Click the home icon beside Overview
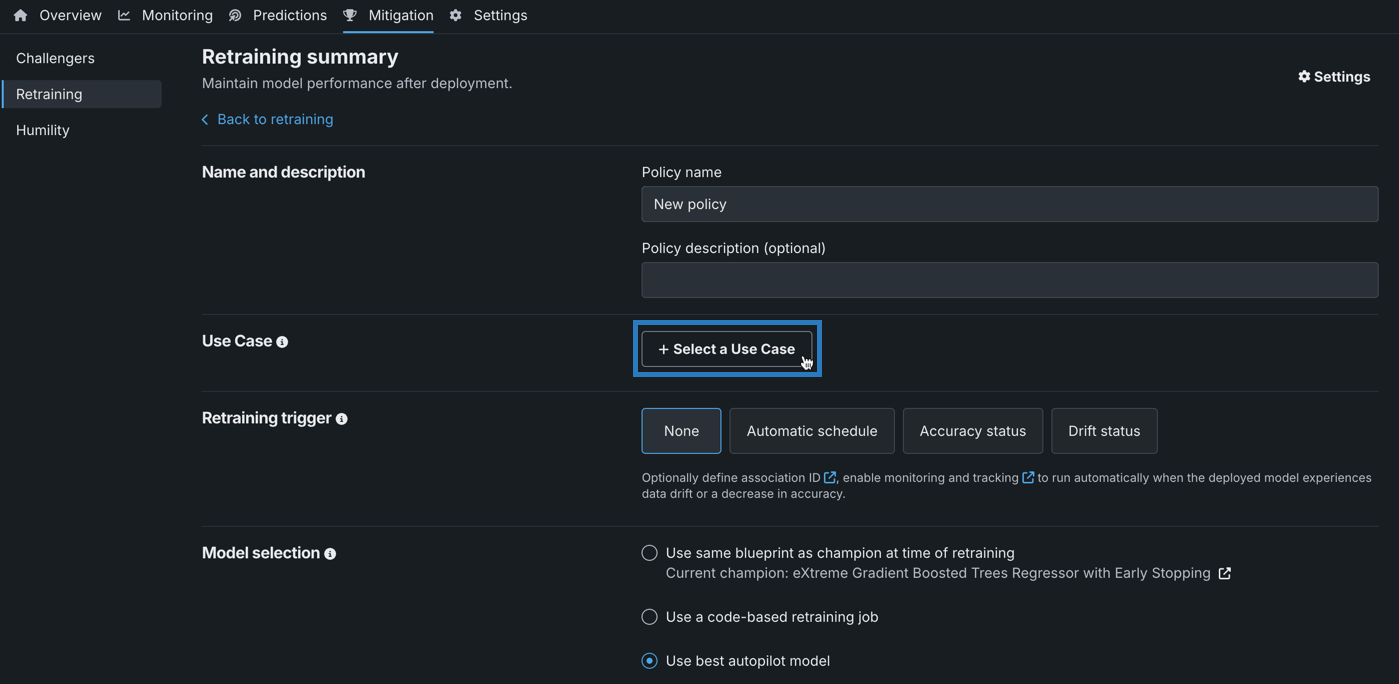 20,15
